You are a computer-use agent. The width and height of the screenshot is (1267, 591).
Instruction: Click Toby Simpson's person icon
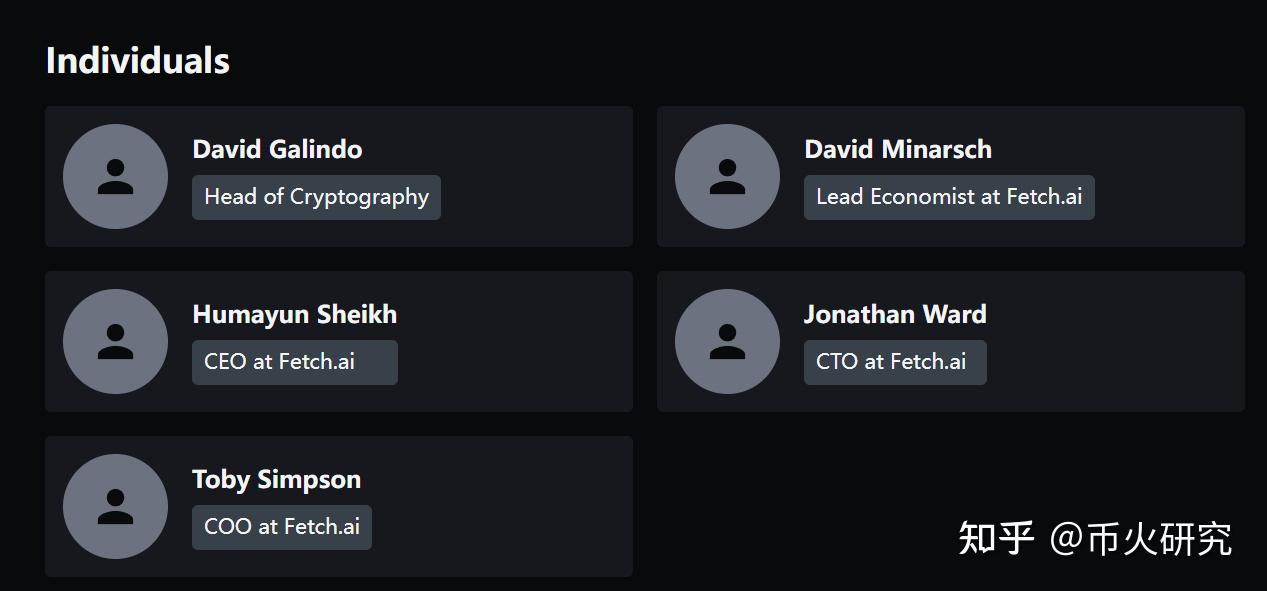[x=115, y=506]
